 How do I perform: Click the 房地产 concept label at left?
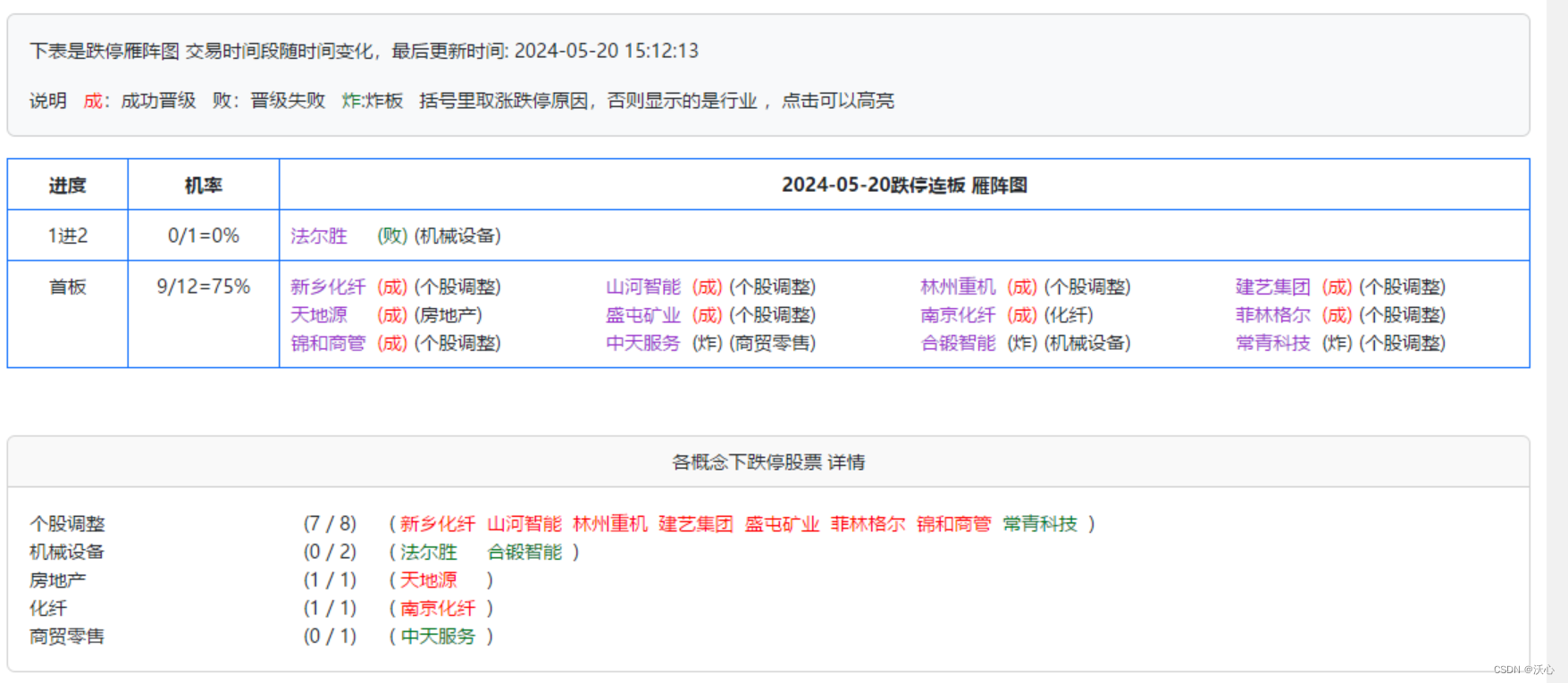[x=57, y=580]
